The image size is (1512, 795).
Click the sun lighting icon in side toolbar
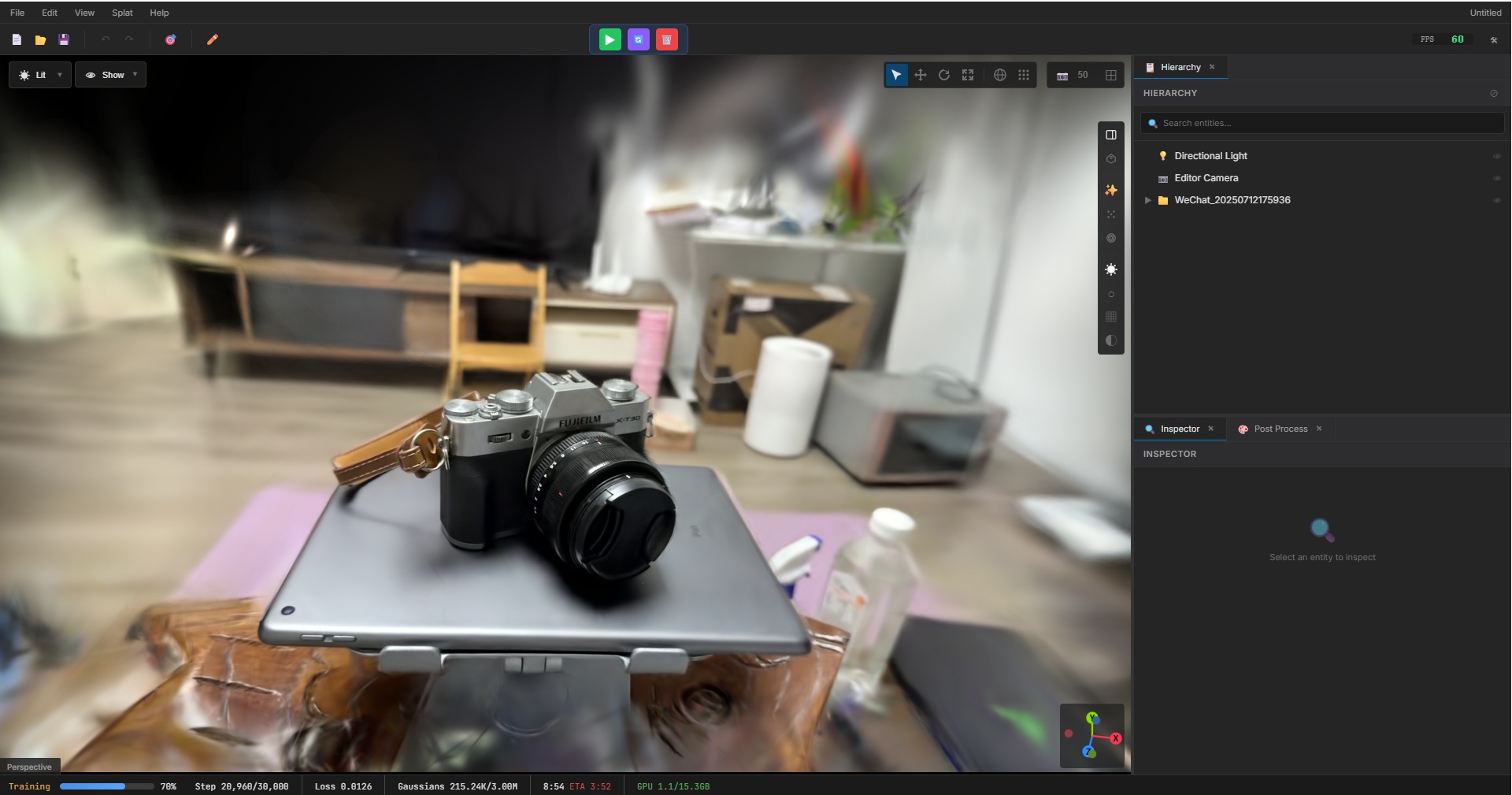[x=1110, y=270]
